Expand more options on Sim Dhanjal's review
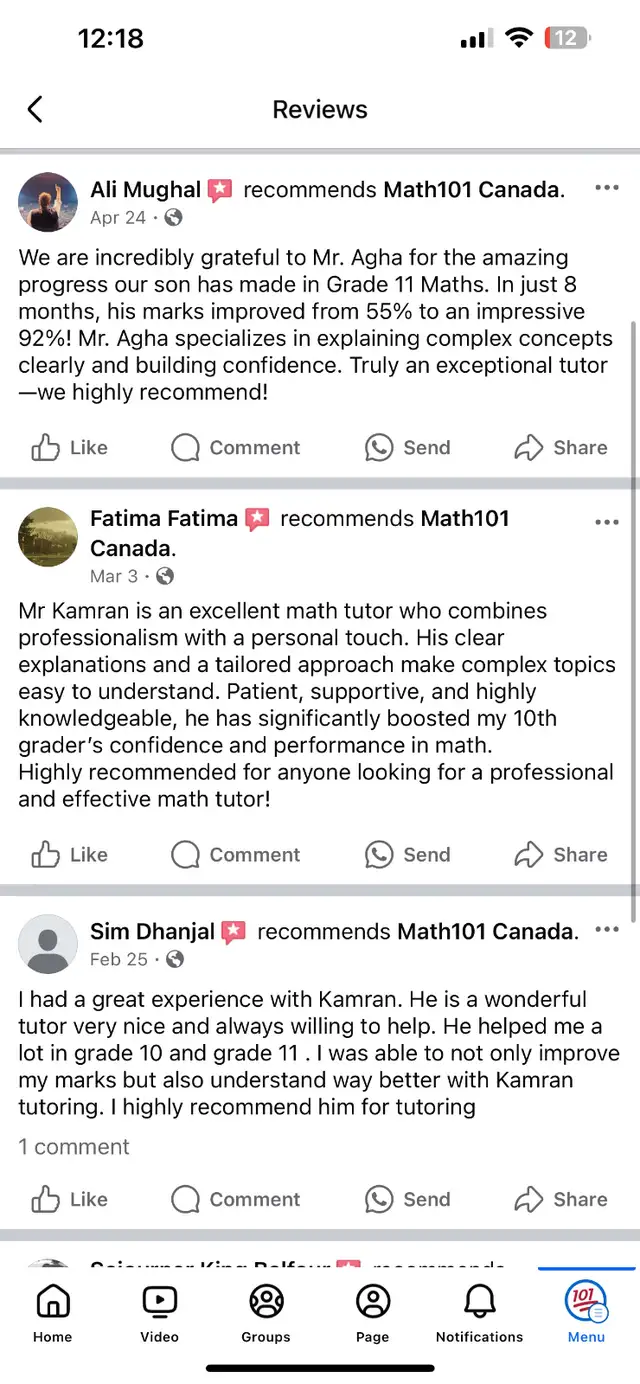The height and width of the screenshot is (1384, 640). click(607, 930)
